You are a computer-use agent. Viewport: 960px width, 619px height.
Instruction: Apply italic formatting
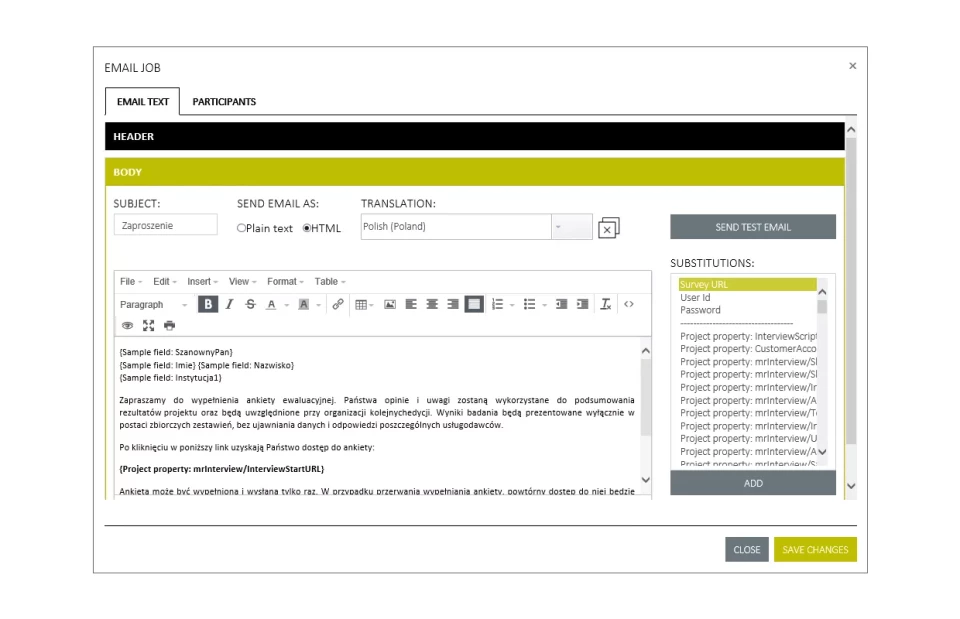pos(229,304)
